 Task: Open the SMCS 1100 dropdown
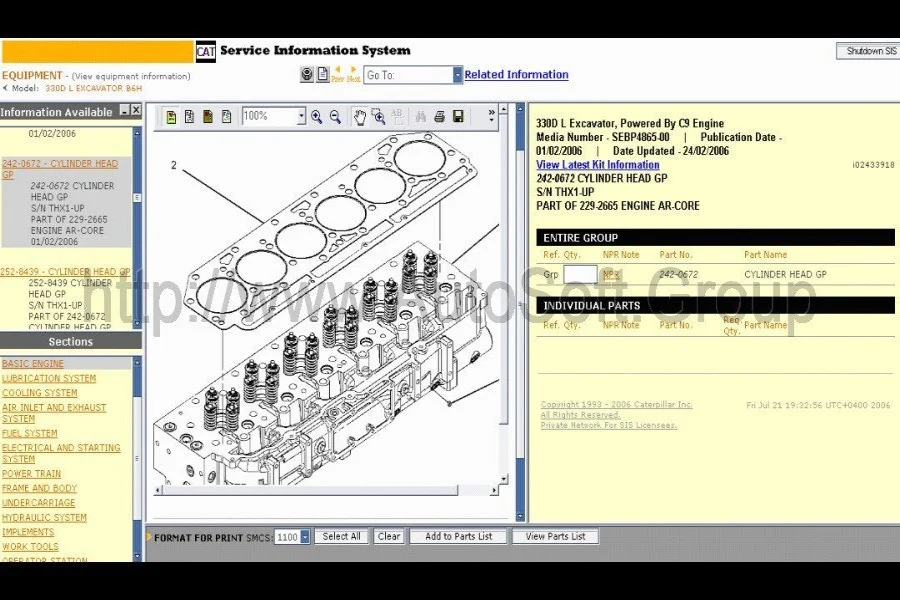[305, 537]
